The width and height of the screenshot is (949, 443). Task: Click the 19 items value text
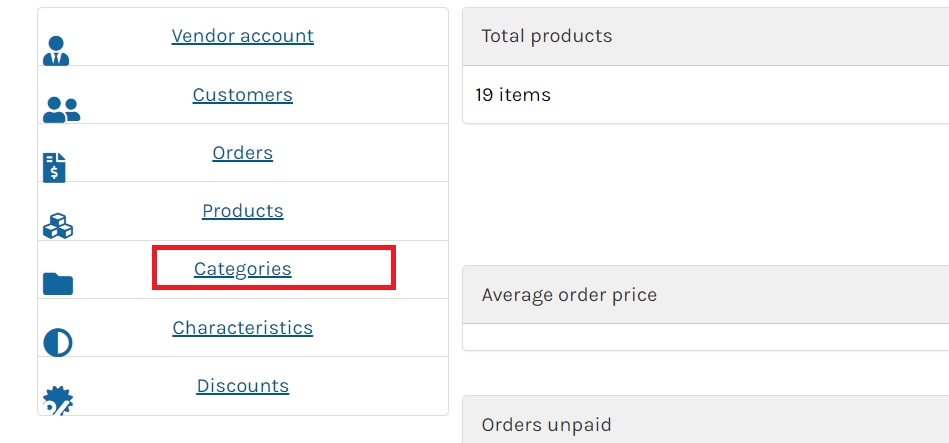pos(513,95)
